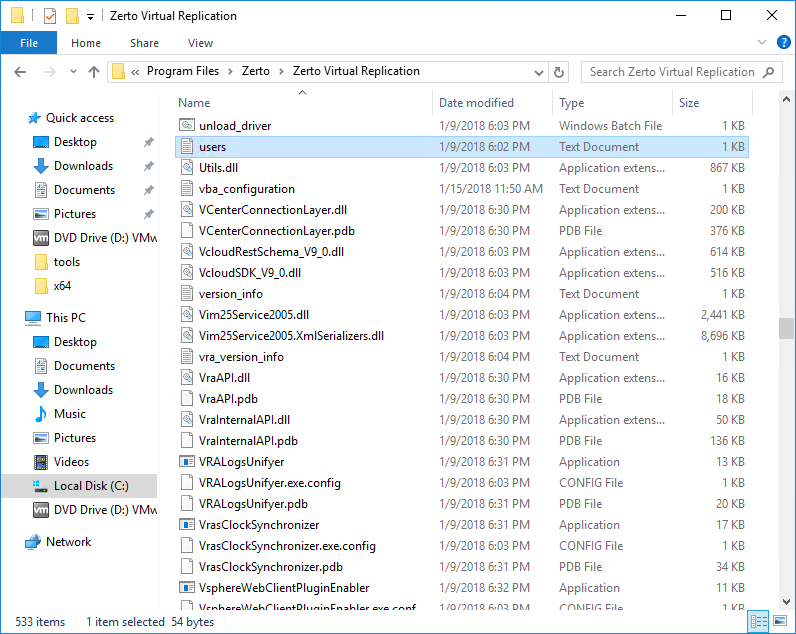Click the scroll up arrow of file list
Screen dimensions: 796x634
(786, 99)
